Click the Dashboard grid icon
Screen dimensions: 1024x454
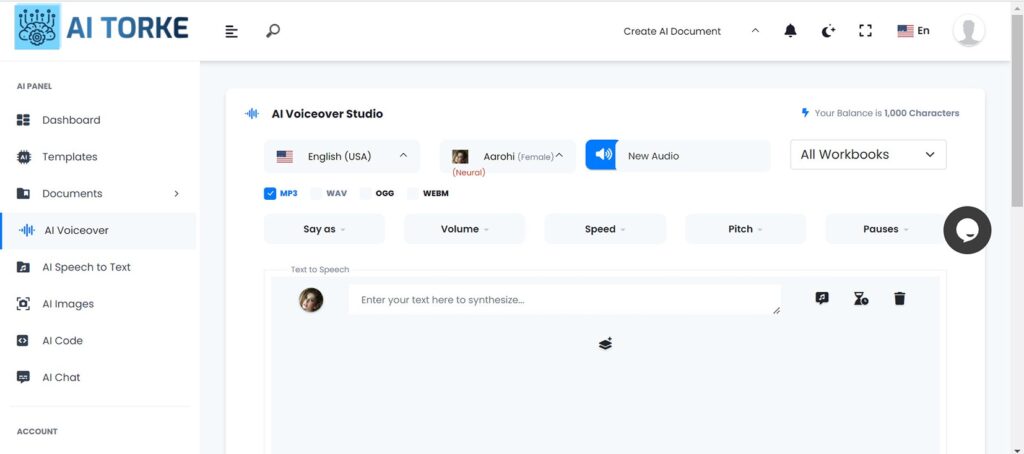(23, 120)
